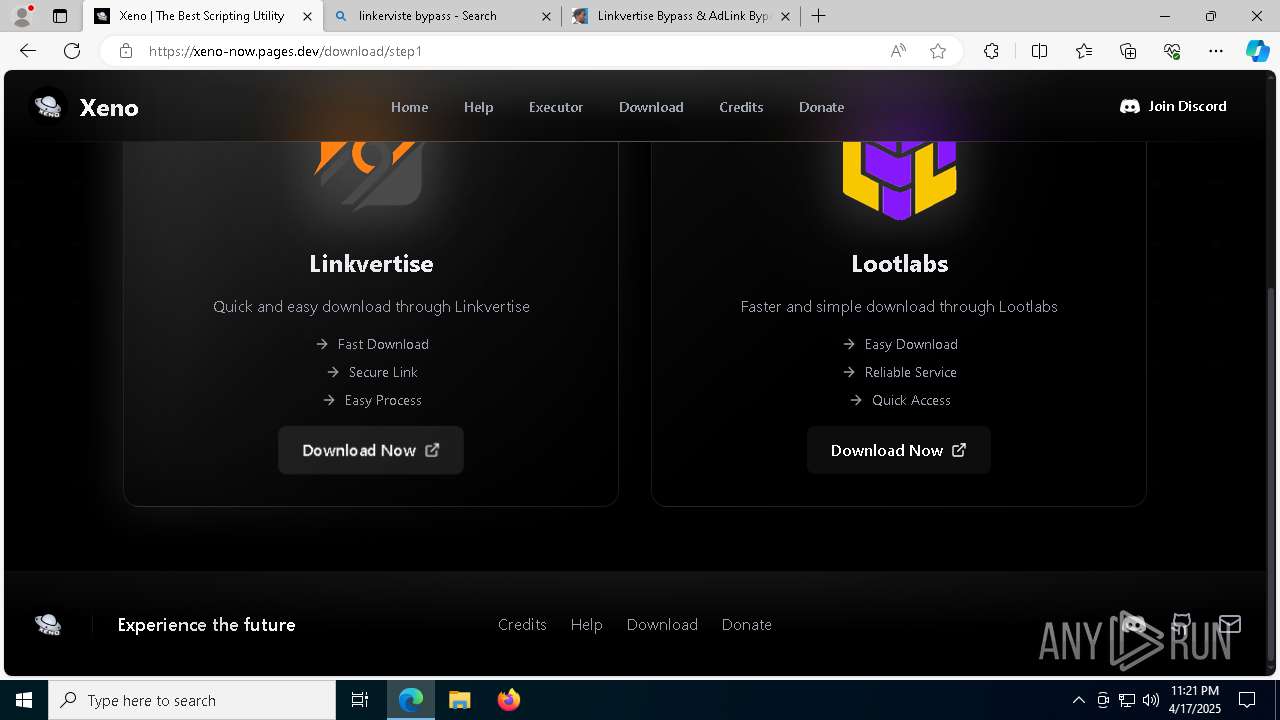The width and height of the screenshot is (1280, 720).
Task: Click the Lootlabs heading text
Action: (x=899, y=264)
